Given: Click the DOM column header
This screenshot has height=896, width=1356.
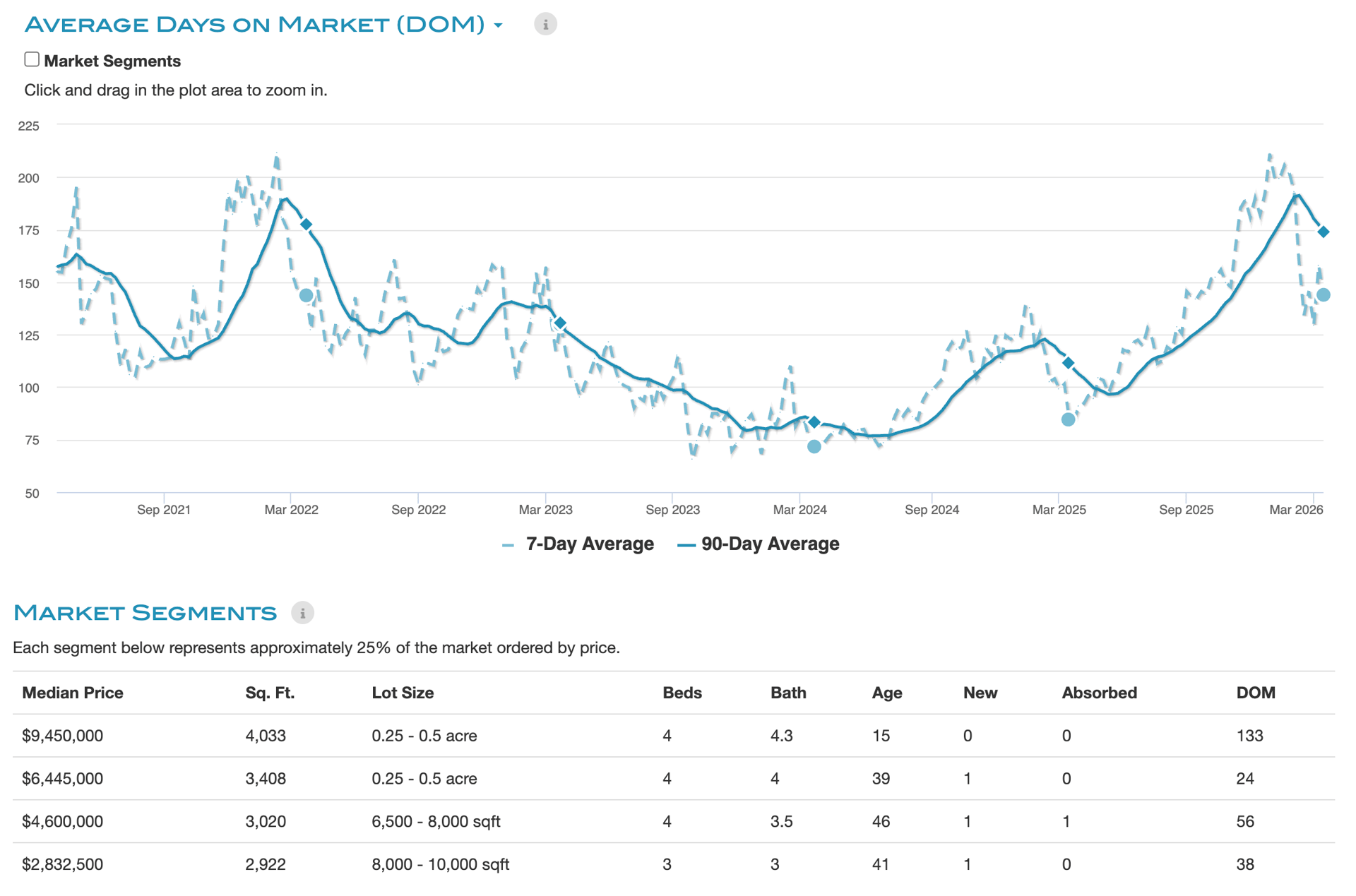Looking at the screenshot, I should [1255, 693].
